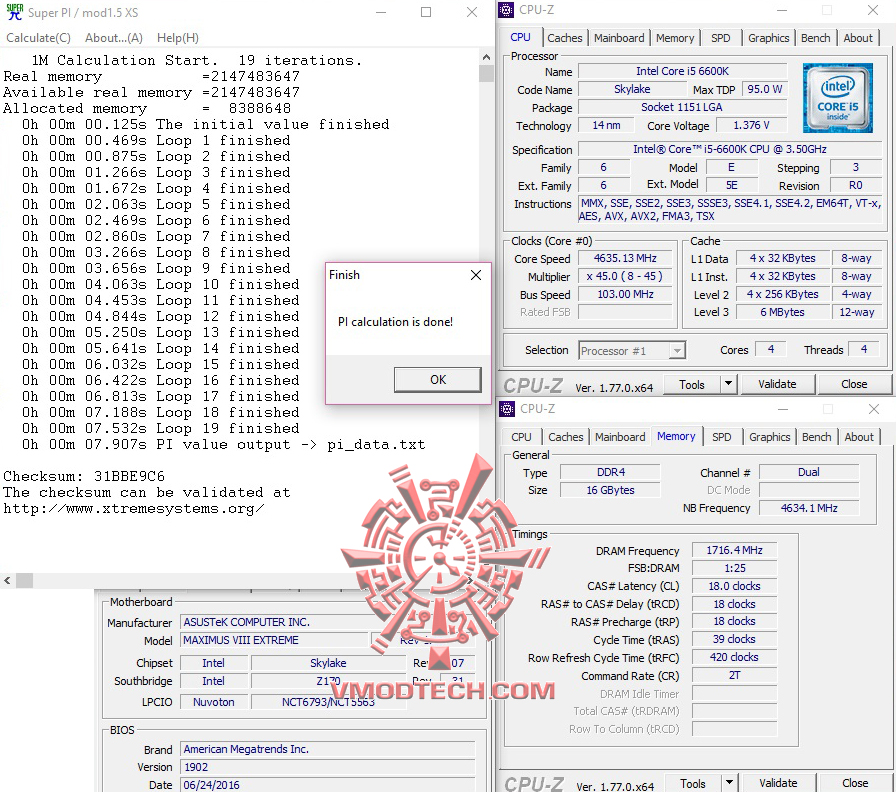Expand Tools dropdown arrow in lower CPU-Z window
The image size is (896, 792).
[x=730, y=783]
